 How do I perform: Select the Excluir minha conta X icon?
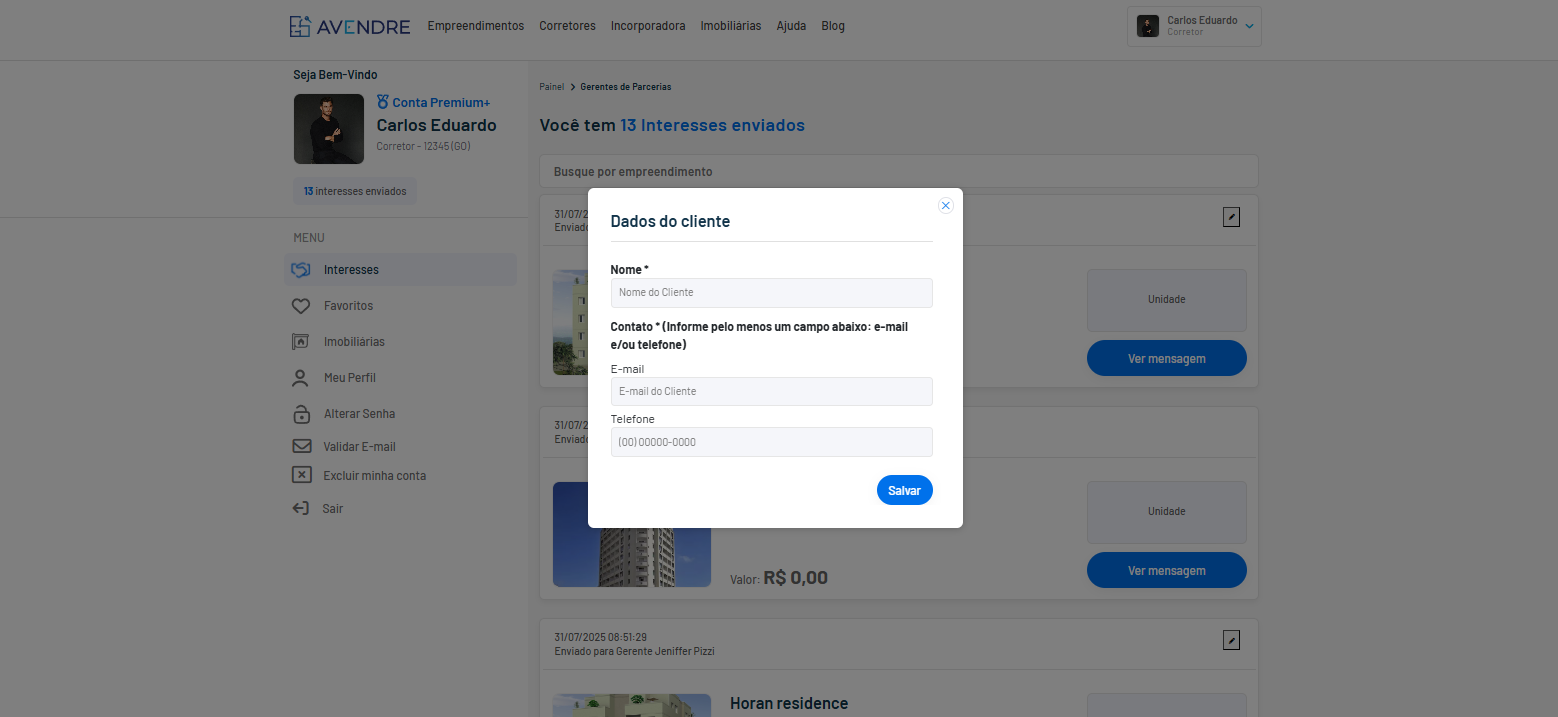301,475
